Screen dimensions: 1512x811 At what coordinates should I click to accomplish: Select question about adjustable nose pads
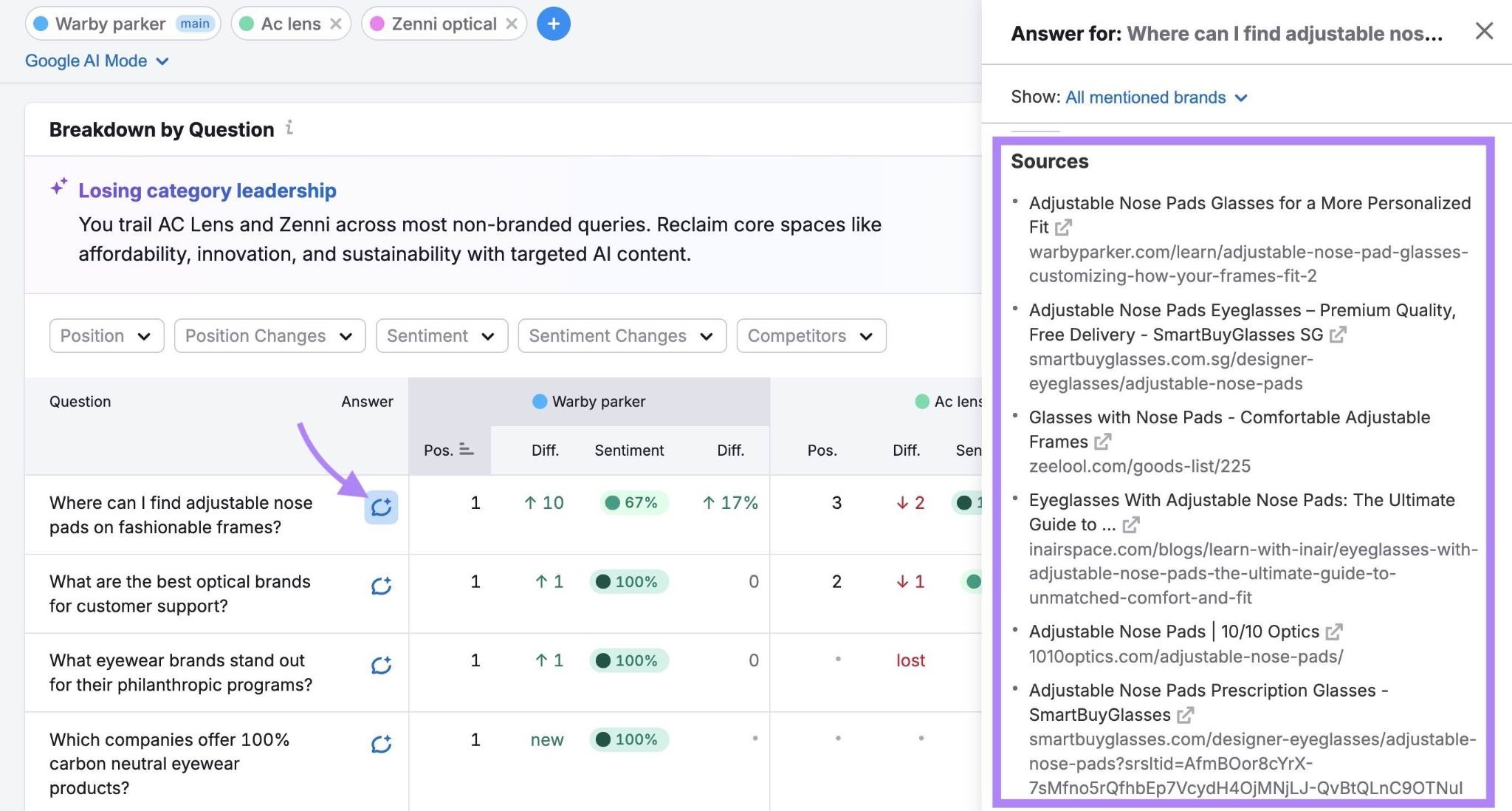click(181, 515)
